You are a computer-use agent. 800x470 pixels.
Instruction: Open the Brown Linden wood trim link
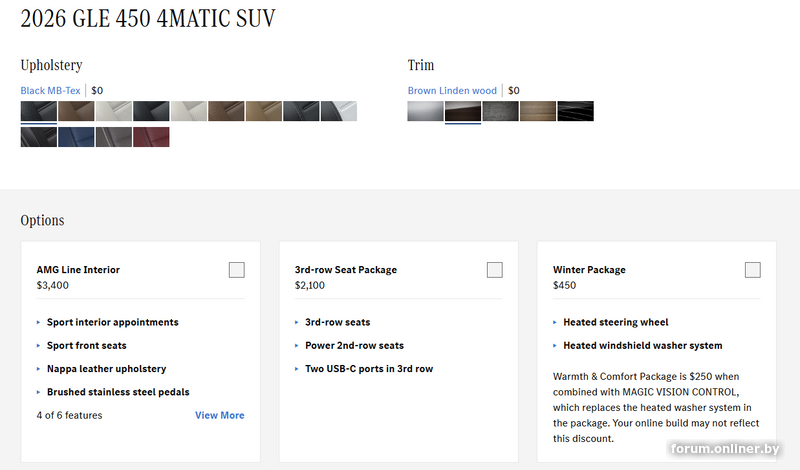[452, 91]
